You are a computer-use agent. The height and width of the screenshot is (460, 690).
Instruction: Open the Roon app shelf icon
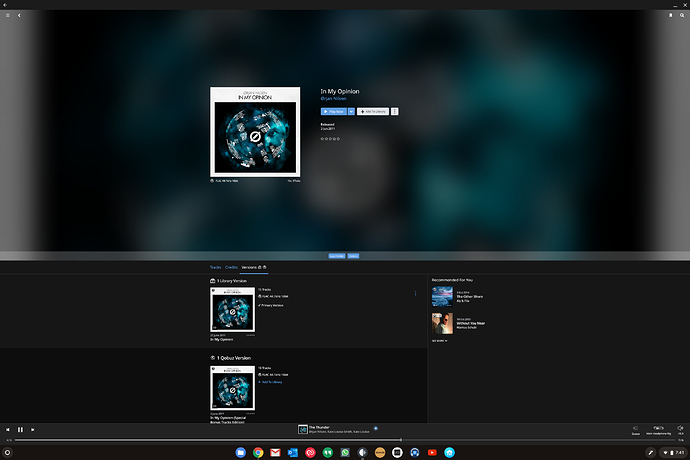pyautogui.click(x=363, y=453)
